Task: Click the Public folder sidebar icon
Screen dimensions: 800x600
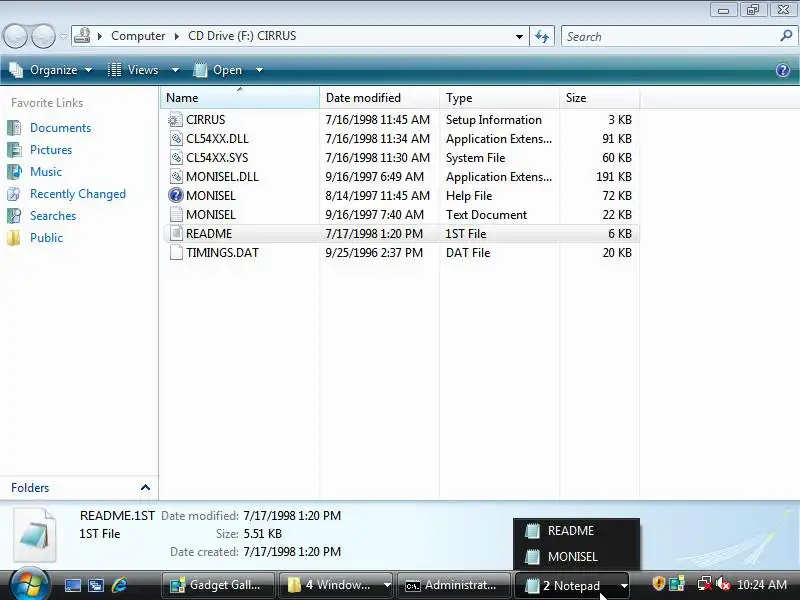Action: coord(14,238)
